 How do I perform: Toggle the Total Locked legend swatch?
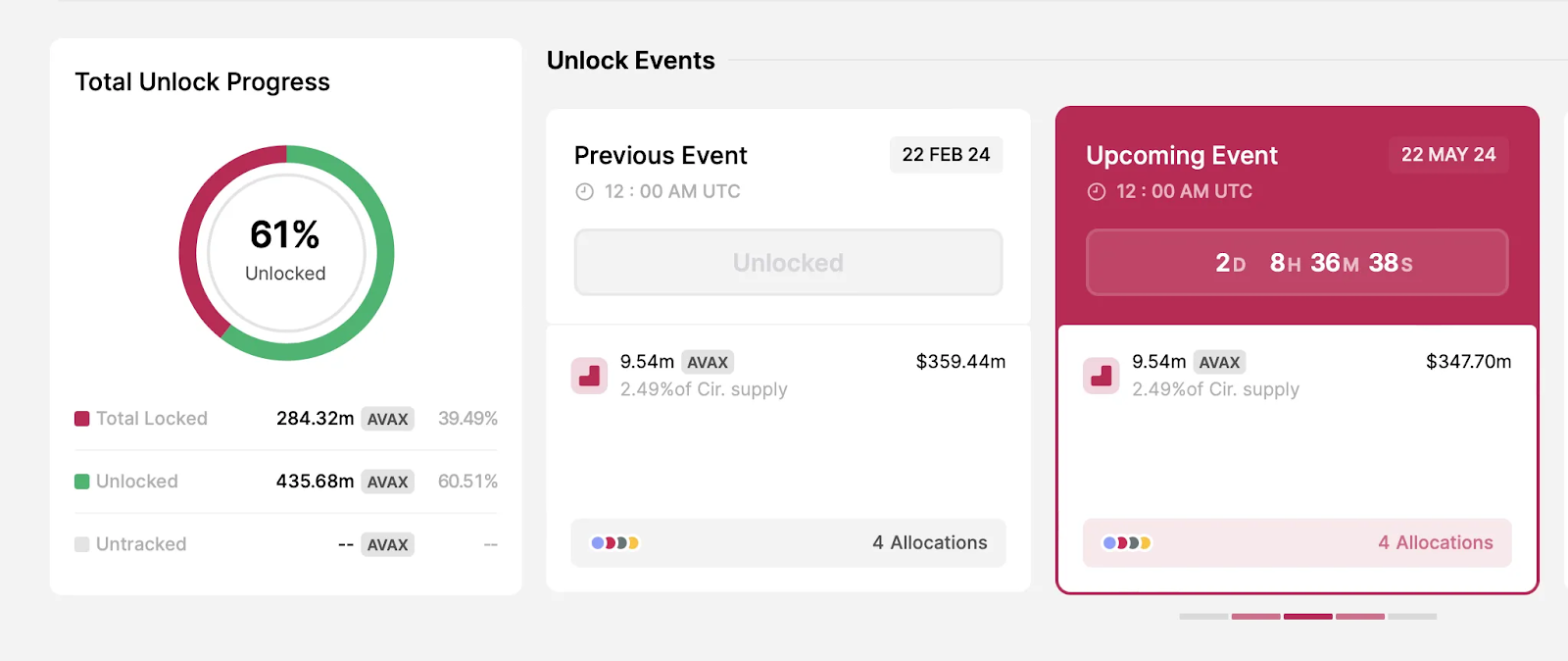point(82,419)
